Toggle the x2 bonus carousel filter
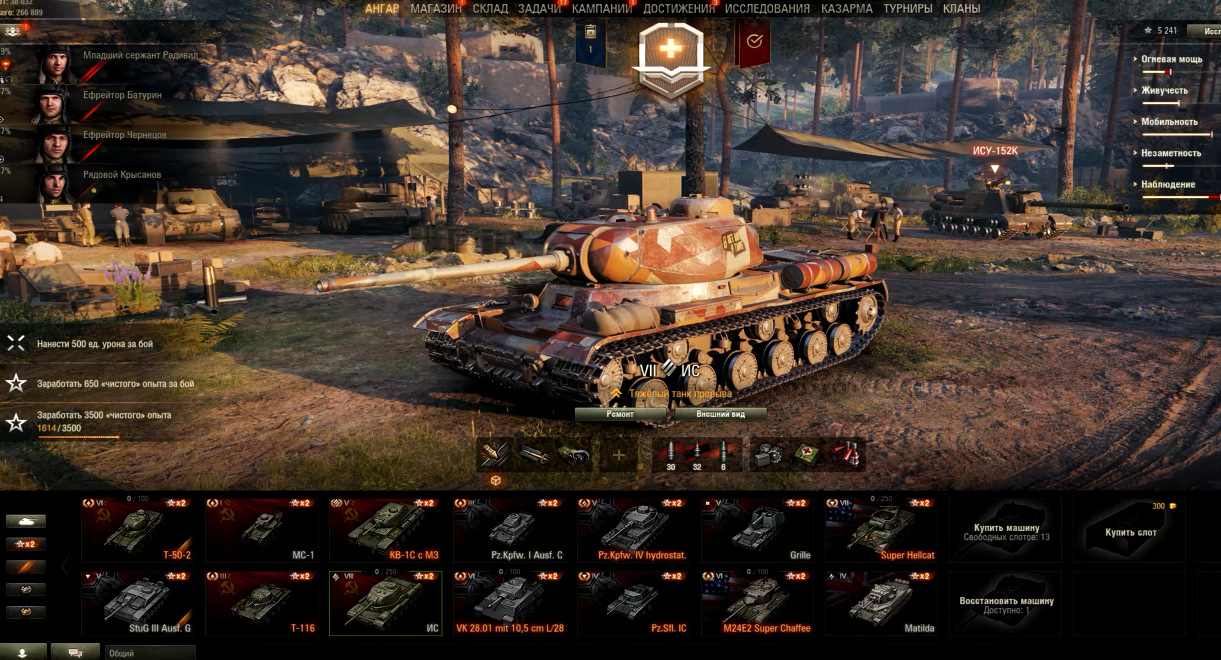 pyautogui.click(x=26, y=544)
